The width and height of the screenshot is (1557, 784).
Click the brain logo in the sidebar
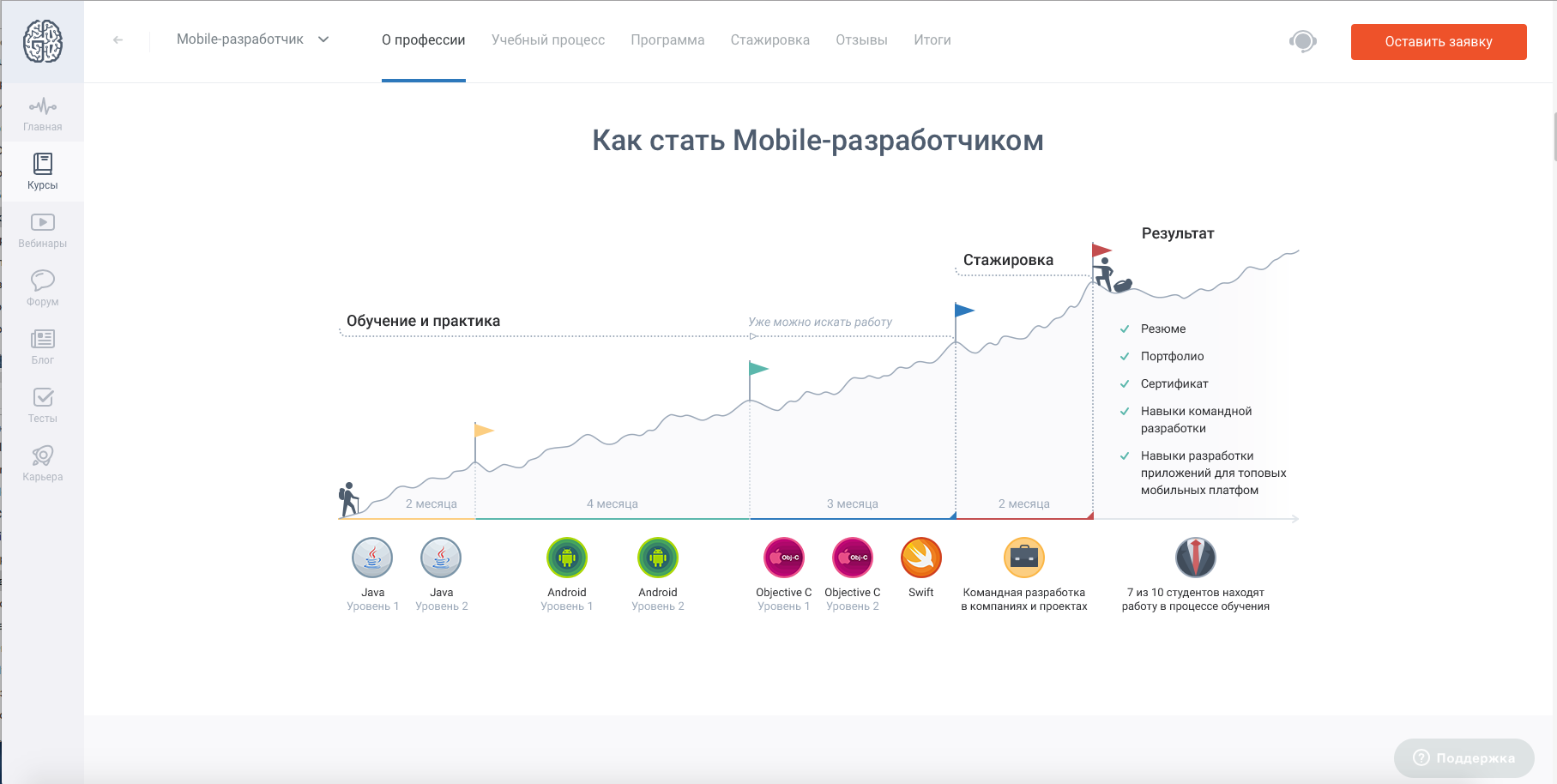point(42,41)
